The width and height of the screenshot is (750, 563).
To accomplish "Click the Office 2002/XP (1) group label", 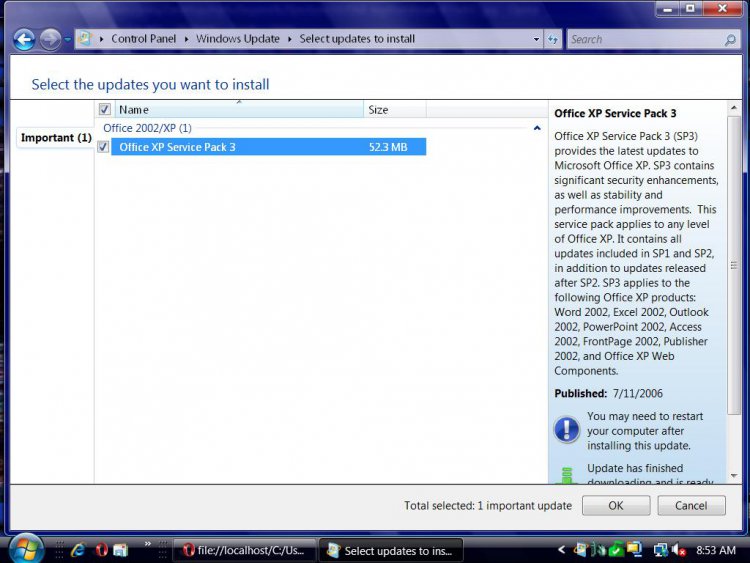I will pos(147,128).
